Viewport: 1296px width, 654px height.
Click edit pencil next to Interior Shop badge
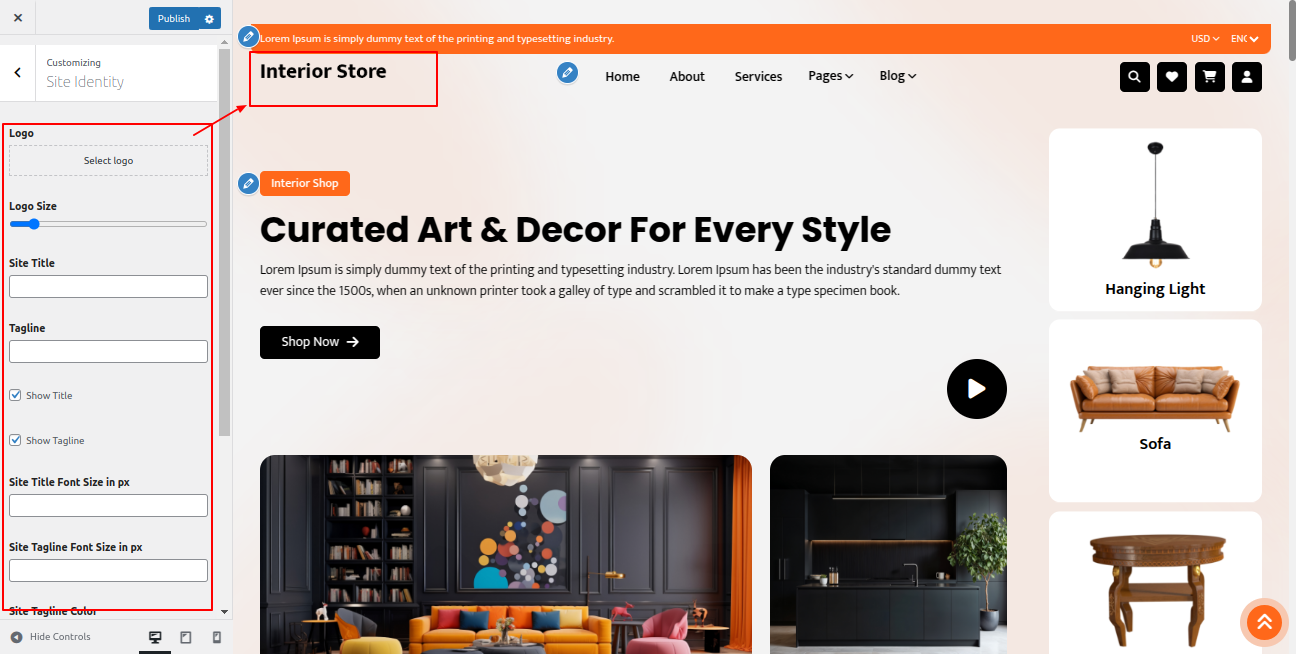point(248,183)
